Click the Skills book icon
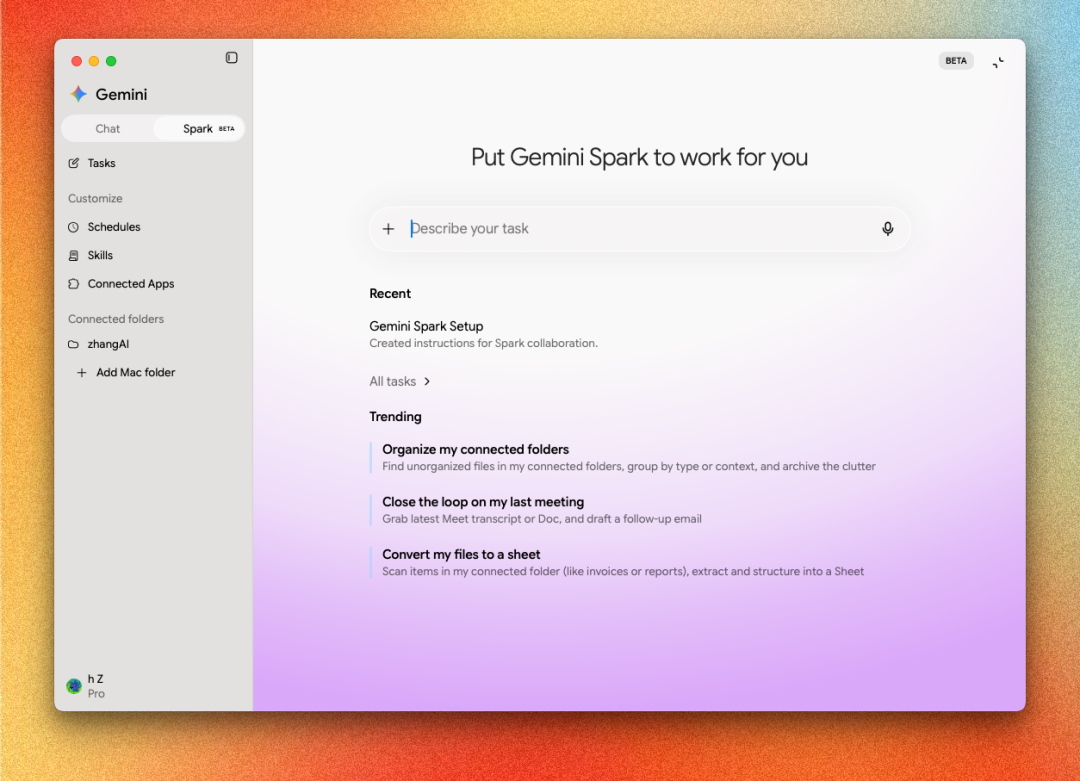 point(74,256)
